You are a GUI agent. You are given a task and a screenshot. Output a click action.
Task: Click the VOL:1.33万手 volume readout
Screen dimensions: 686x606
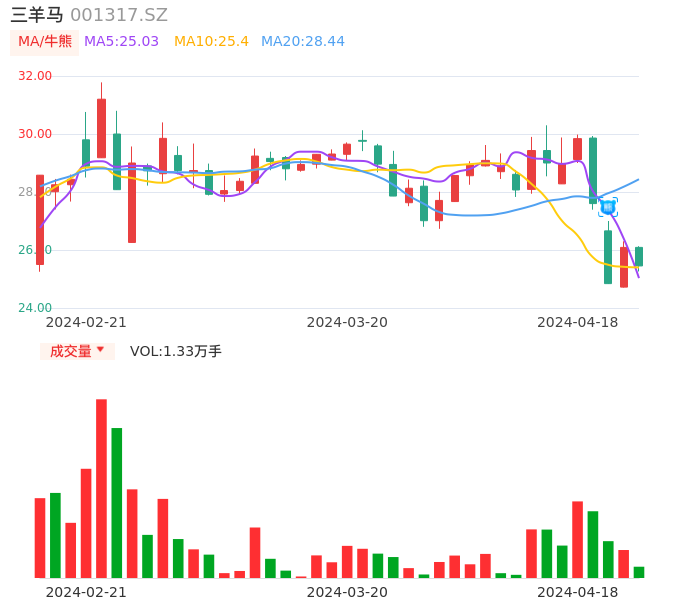coord(175,351)
